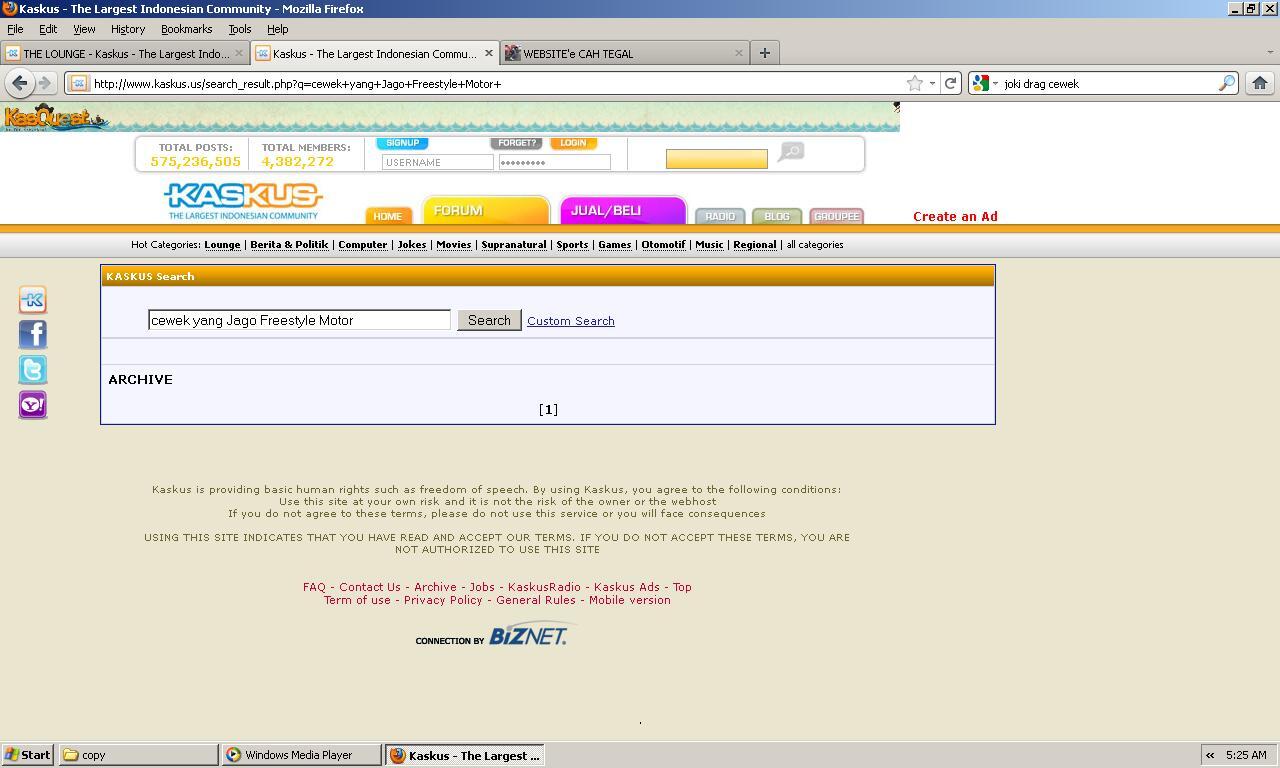
Task: Click the Search button
Action: 489,320
